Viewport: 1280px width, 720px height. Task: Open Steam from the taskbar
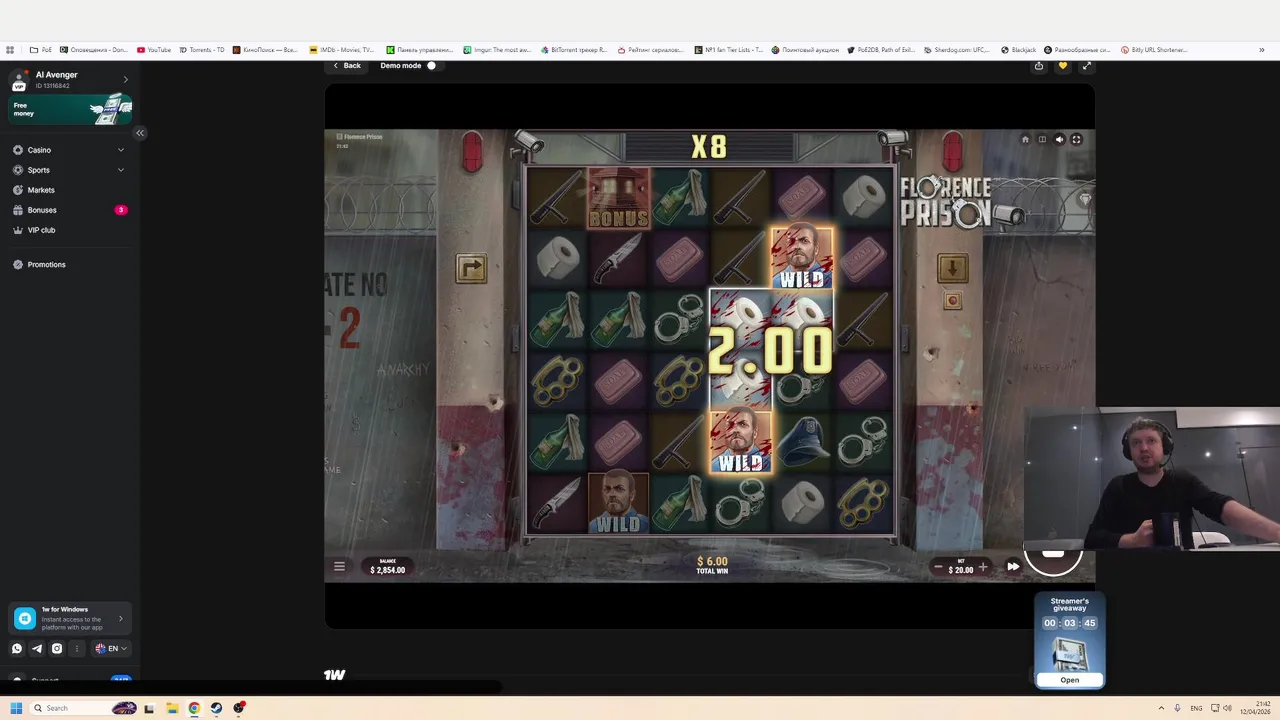tap(216, 708)
